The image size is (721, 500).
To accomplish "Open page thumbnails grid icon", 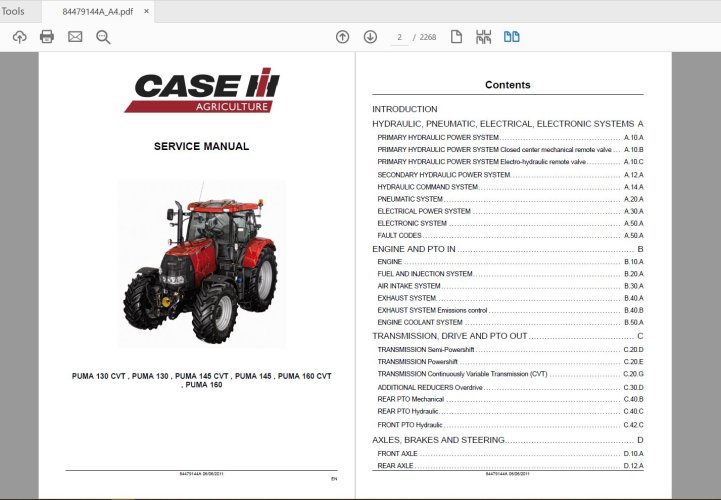I will point(484,37).
